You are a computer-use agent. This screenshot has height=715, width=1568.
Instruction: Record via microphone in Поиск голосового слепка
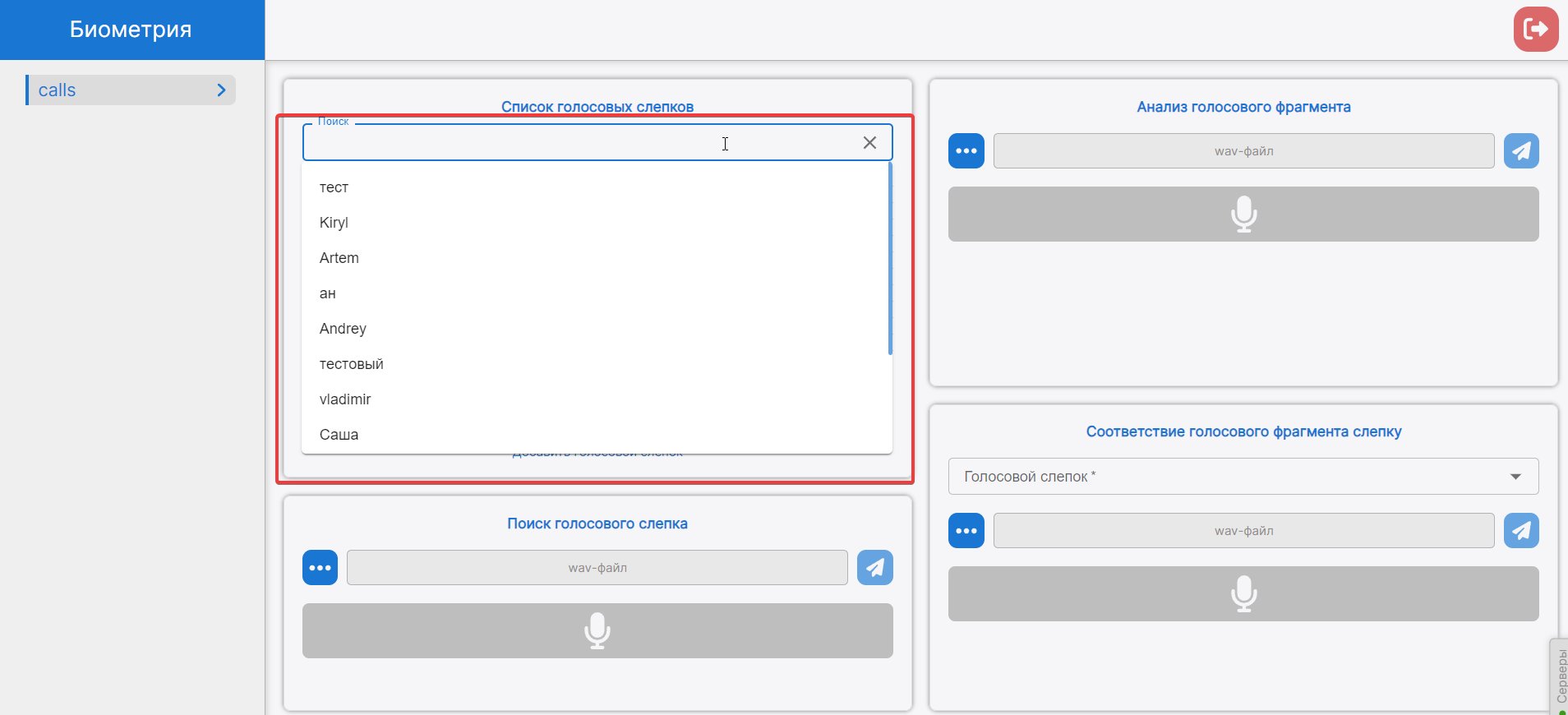coord(597,630)
